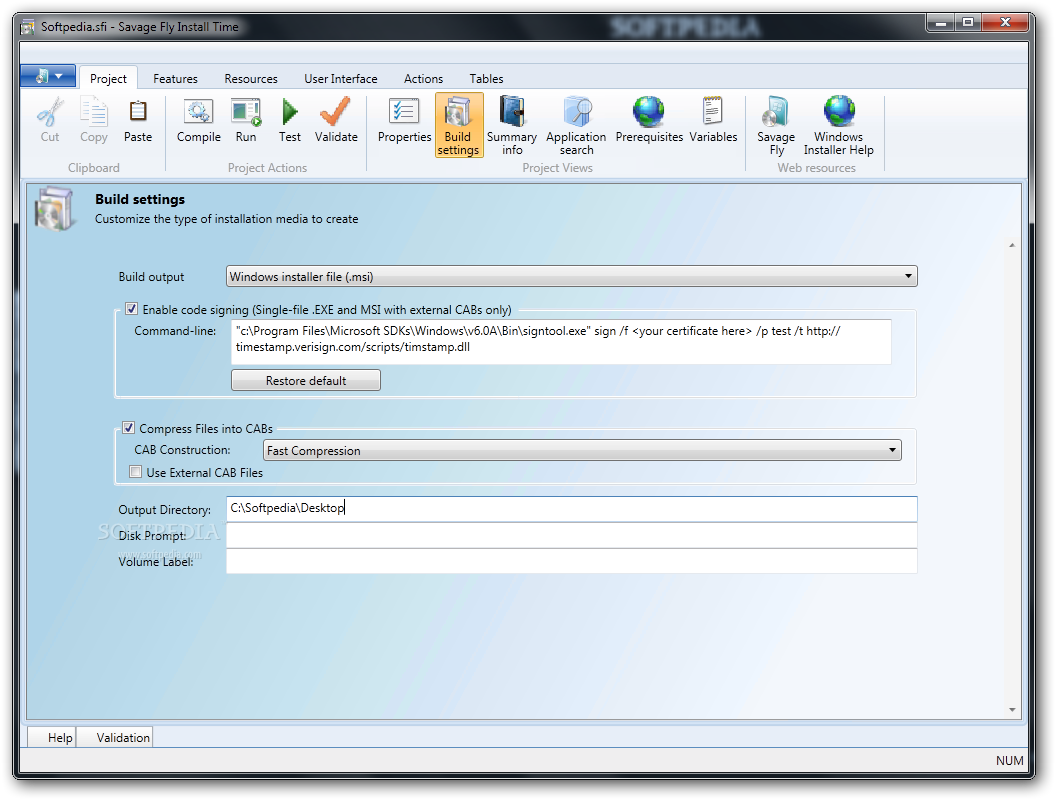This screenshot has width=1056, height=800.
Task: Switch to the Project ribbon tab
Action: 108,79
